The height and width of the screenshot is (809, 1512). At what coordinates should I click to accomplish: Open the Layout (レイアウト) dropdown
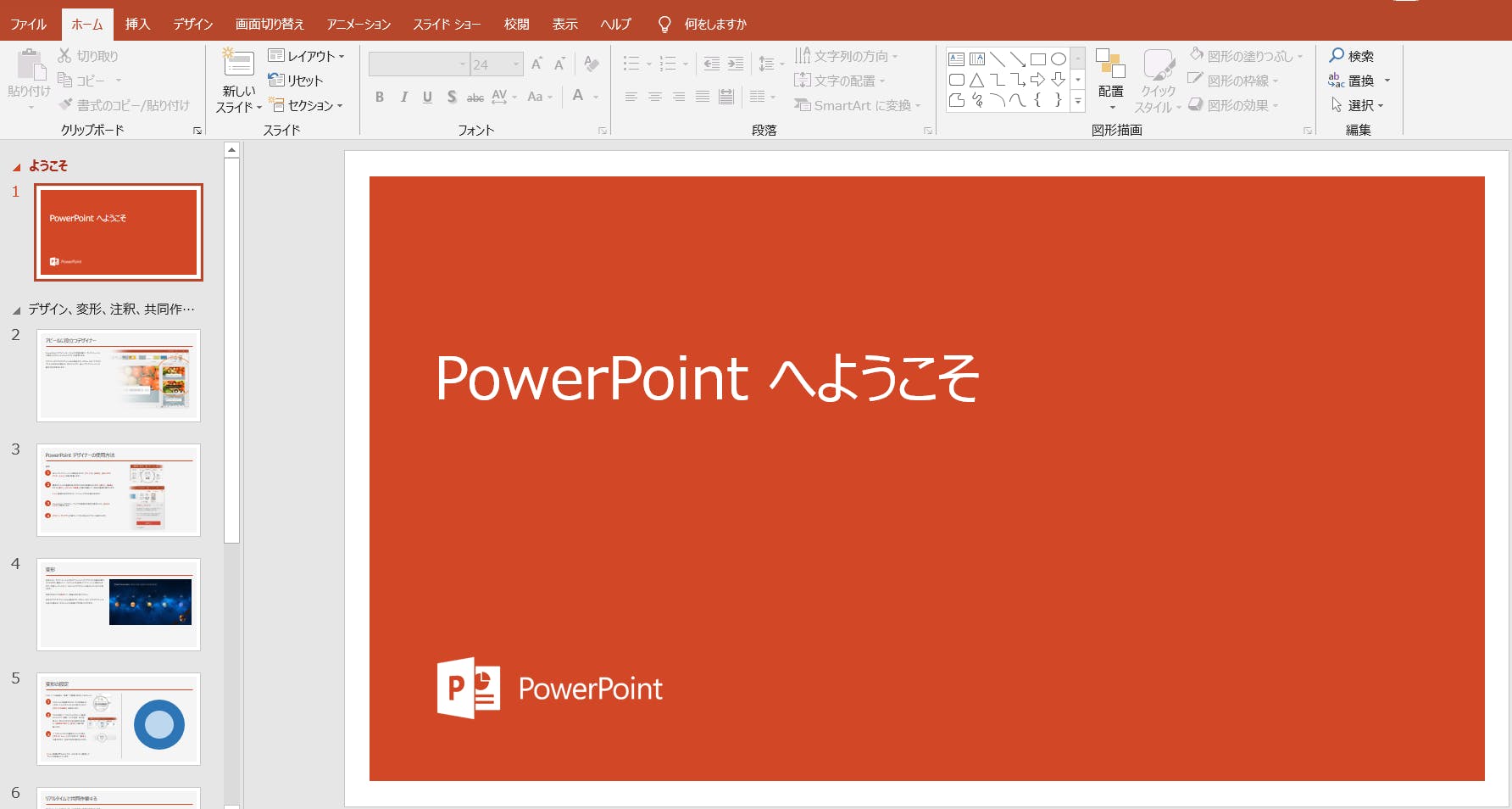(x=306, y=56)
